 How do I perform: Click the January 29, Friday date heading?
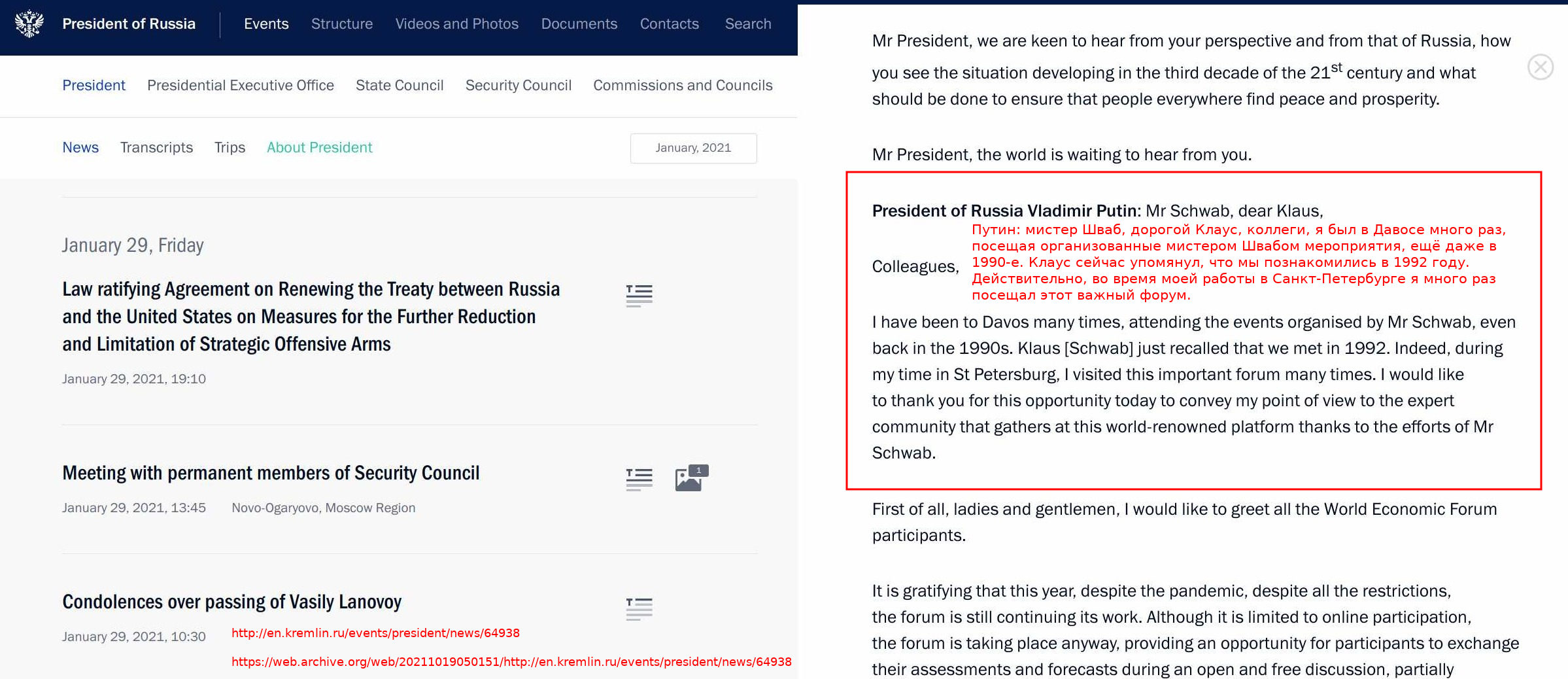[x=133, y=245]
